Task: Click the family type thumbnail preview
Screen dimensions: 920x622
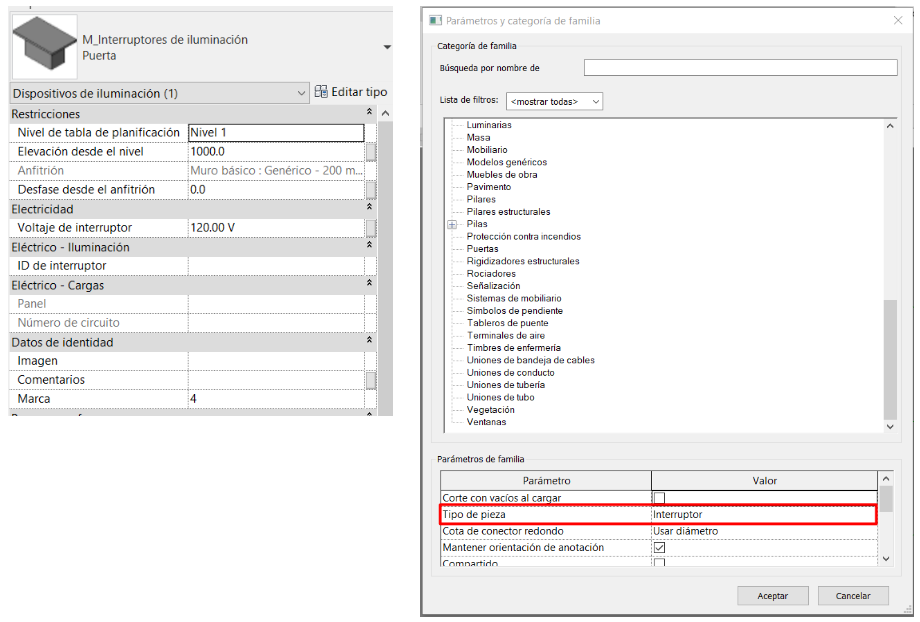Action: pyautogui.click(x=45, y=46)
